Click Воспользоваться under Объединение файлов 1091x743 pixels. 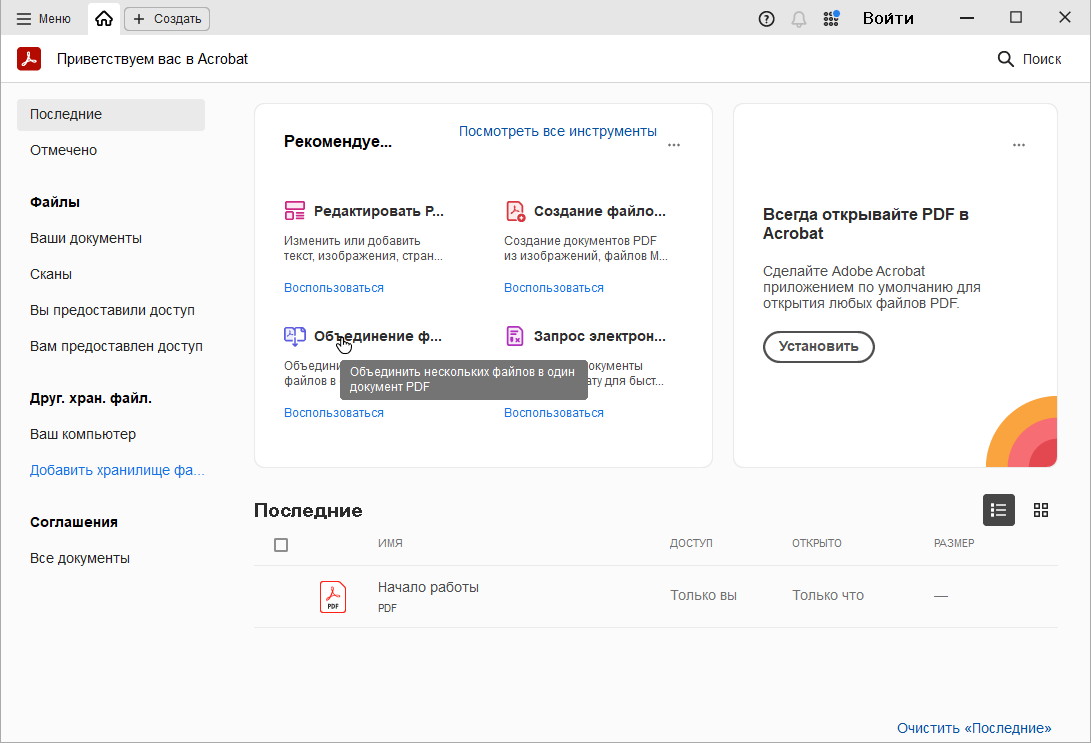tap(334, 413)
